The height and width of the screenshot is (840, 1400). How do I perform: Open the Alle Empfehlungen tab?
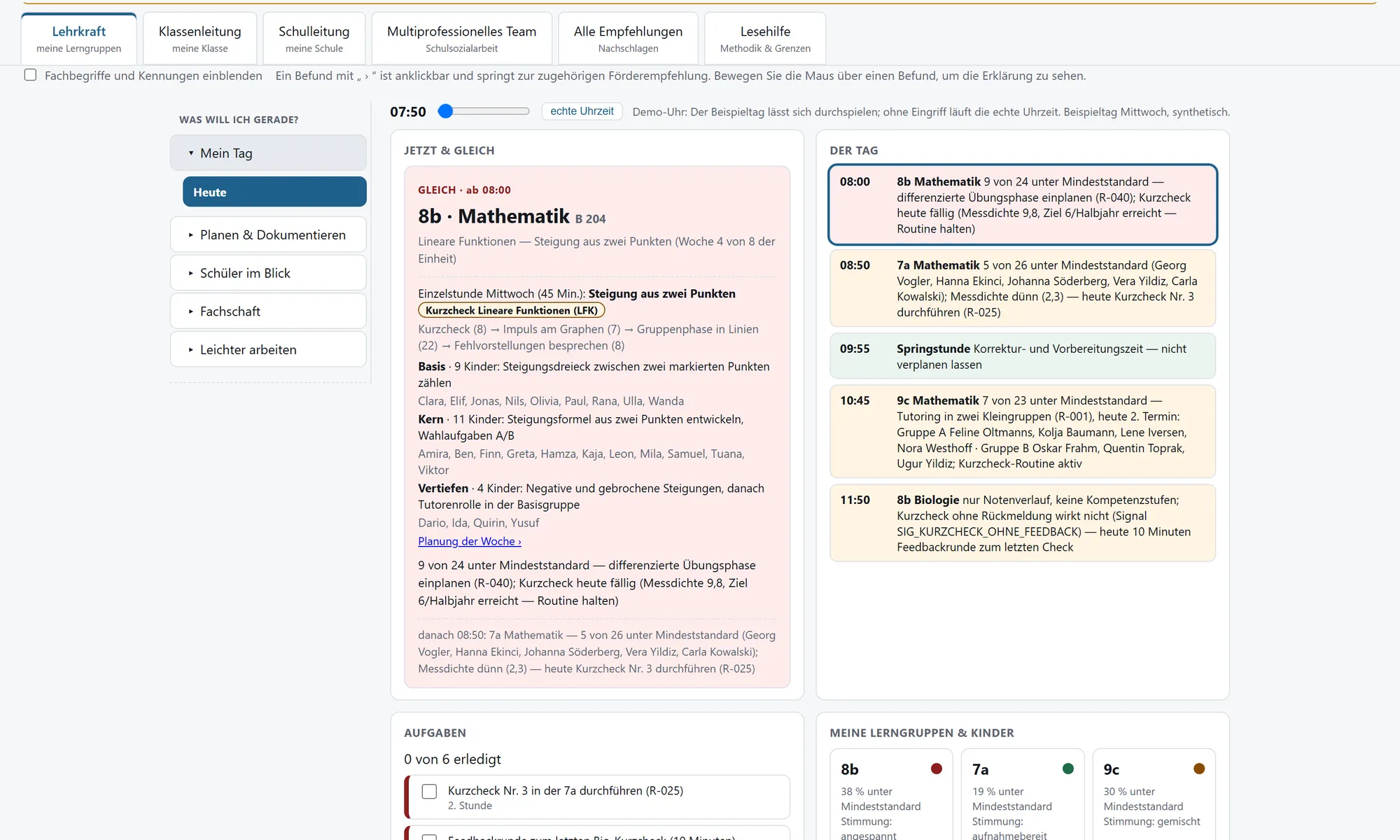click(628, 39)
